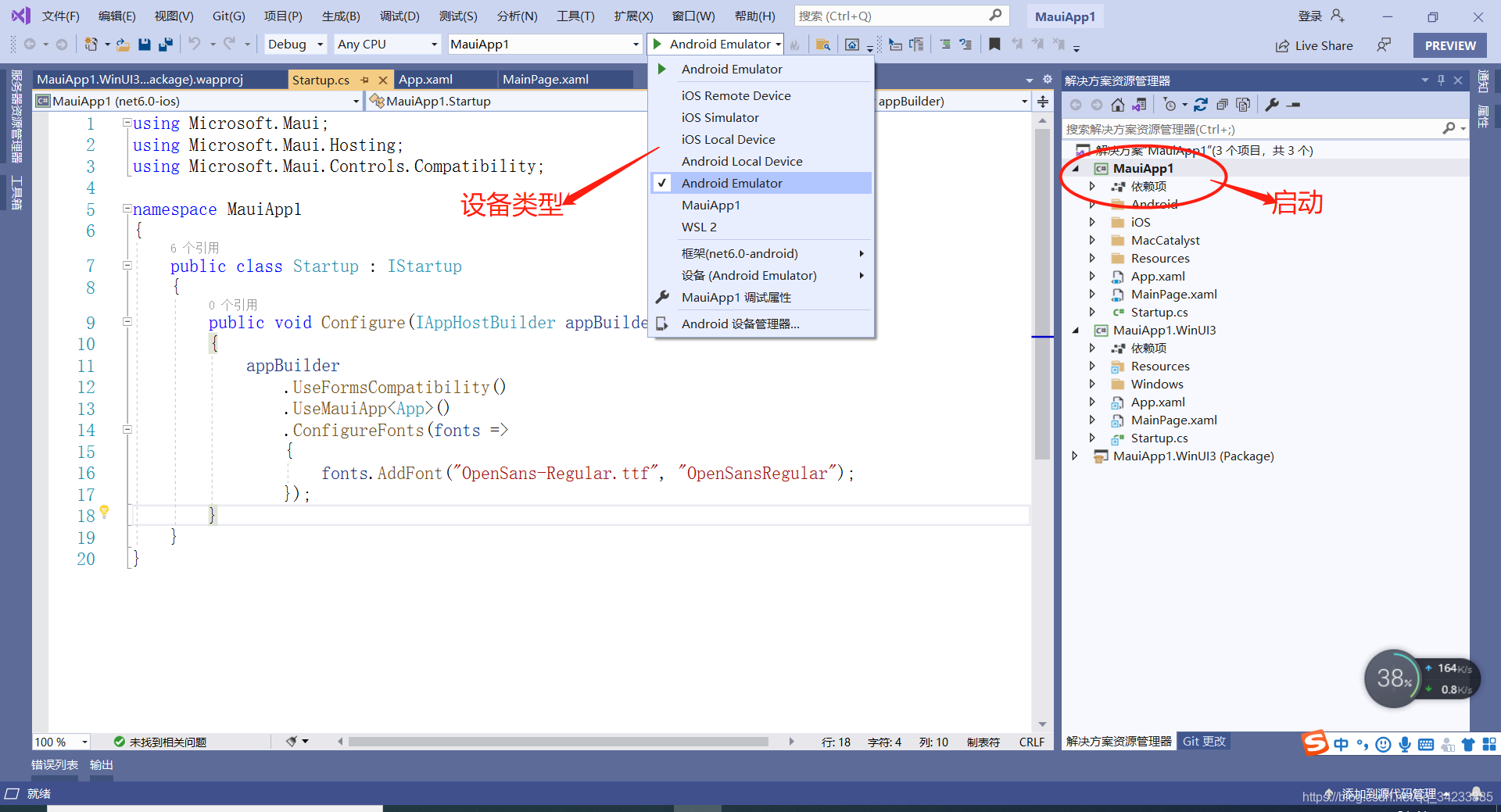Click the lightbulb quick action on line 18
The width and height of the screenshot is (1501, 812).
point(104,512)
